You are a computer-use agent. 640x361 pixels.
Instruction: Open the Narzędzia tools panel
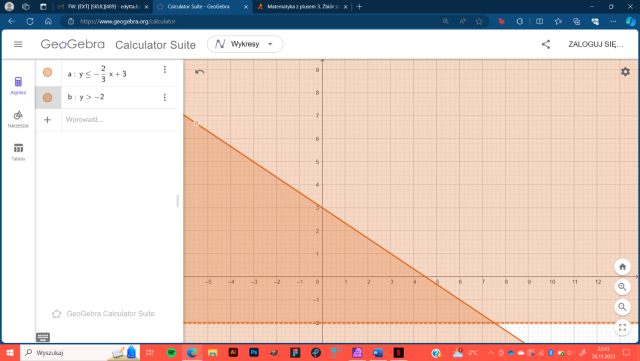[x=18, y=119]
